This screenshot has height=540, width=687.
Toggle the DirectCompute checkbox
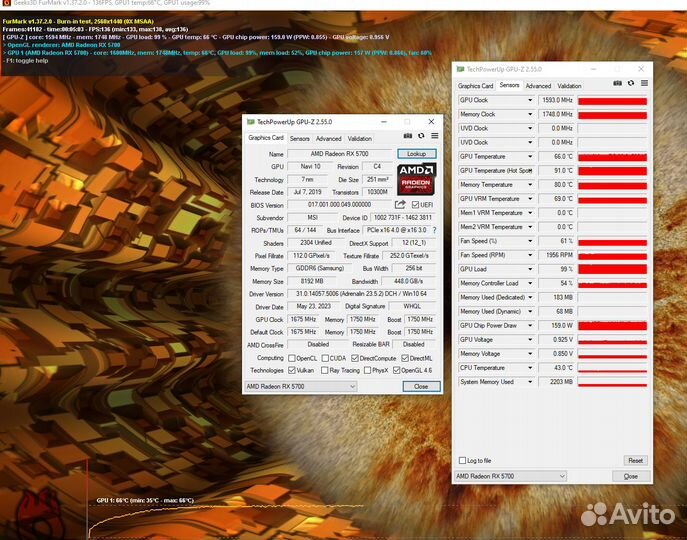click(355, 358)
